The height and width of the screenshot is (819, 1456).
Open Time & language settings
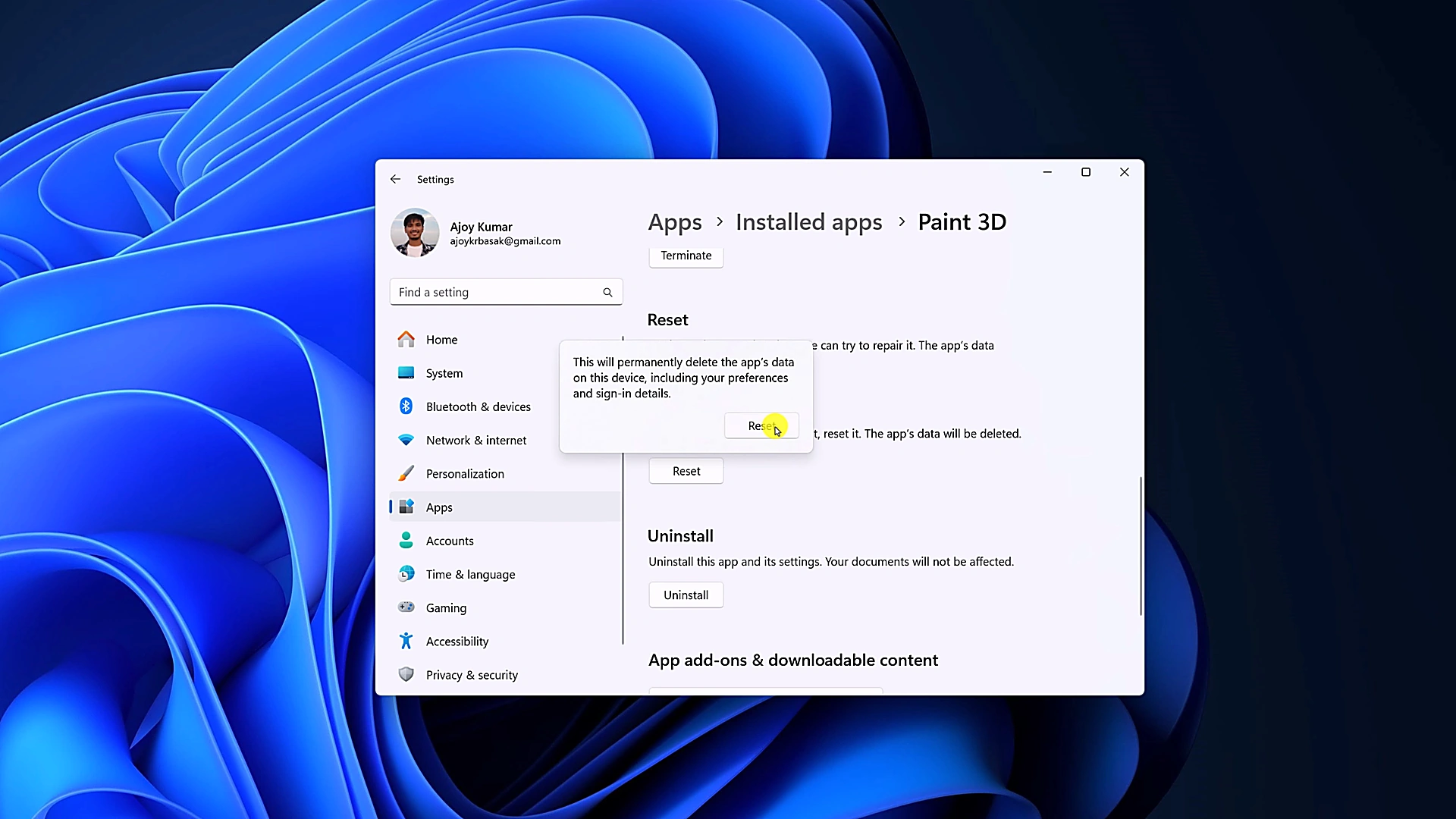point(506,574)
